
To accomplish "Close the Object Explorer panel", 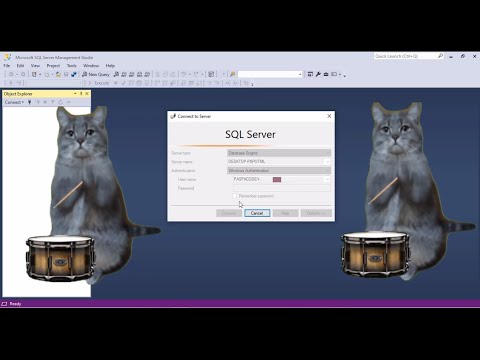I will click(87, 94).
